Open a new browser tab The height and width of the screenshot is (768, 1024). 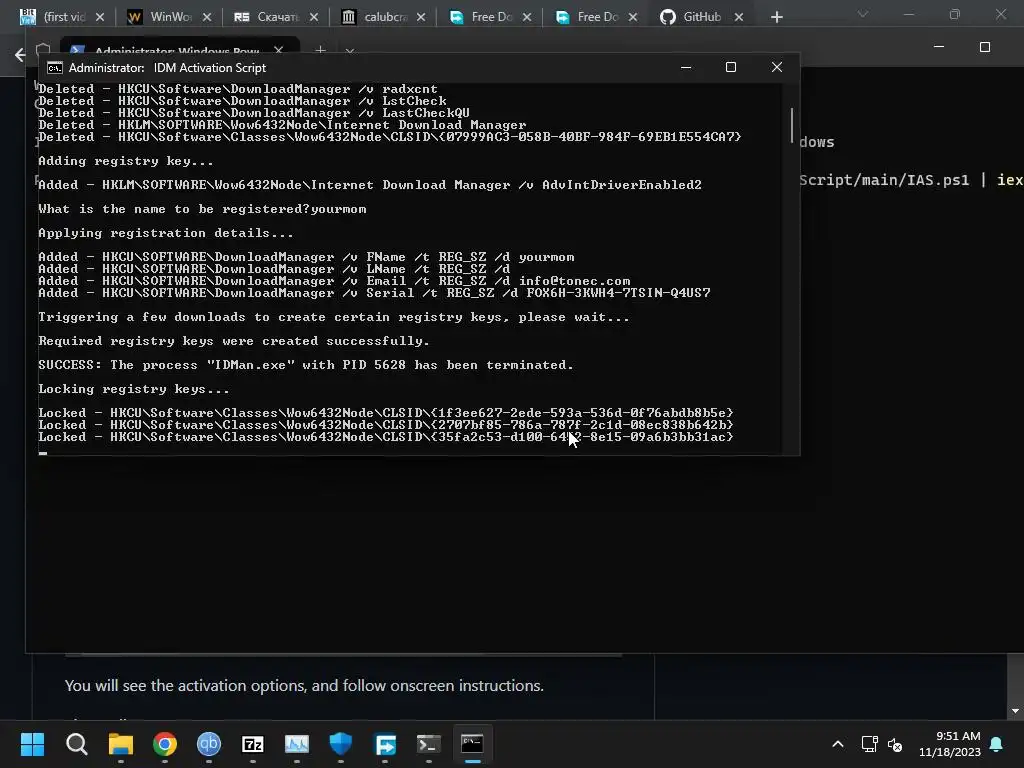point(776,17)
